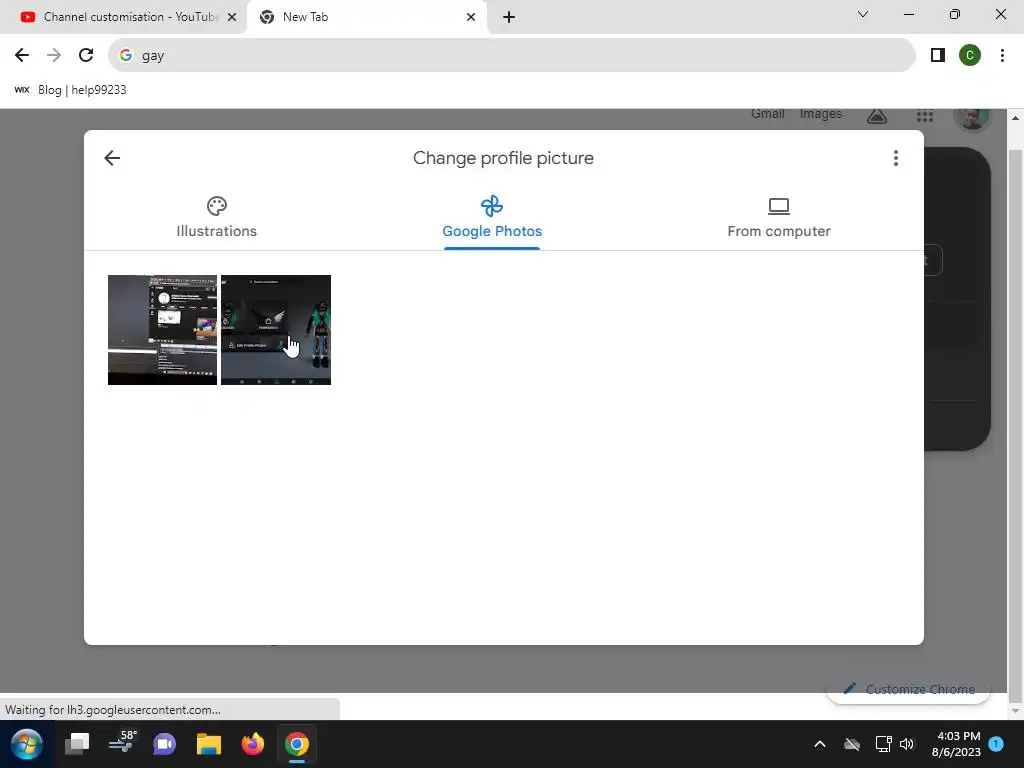Screen dimensions: 1024x768
Task: Open Chrome's three-dot main menu
Action: click(x=1002, y=56)
